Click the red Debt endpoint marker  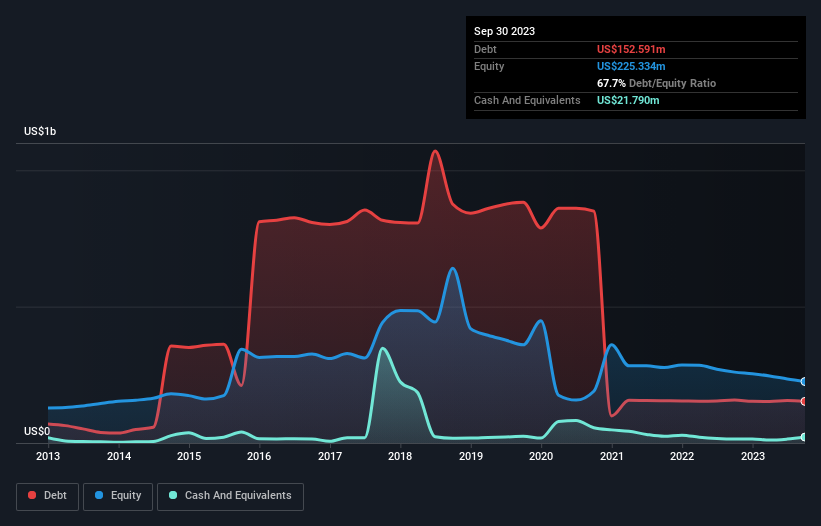click(x=804, y=401)
